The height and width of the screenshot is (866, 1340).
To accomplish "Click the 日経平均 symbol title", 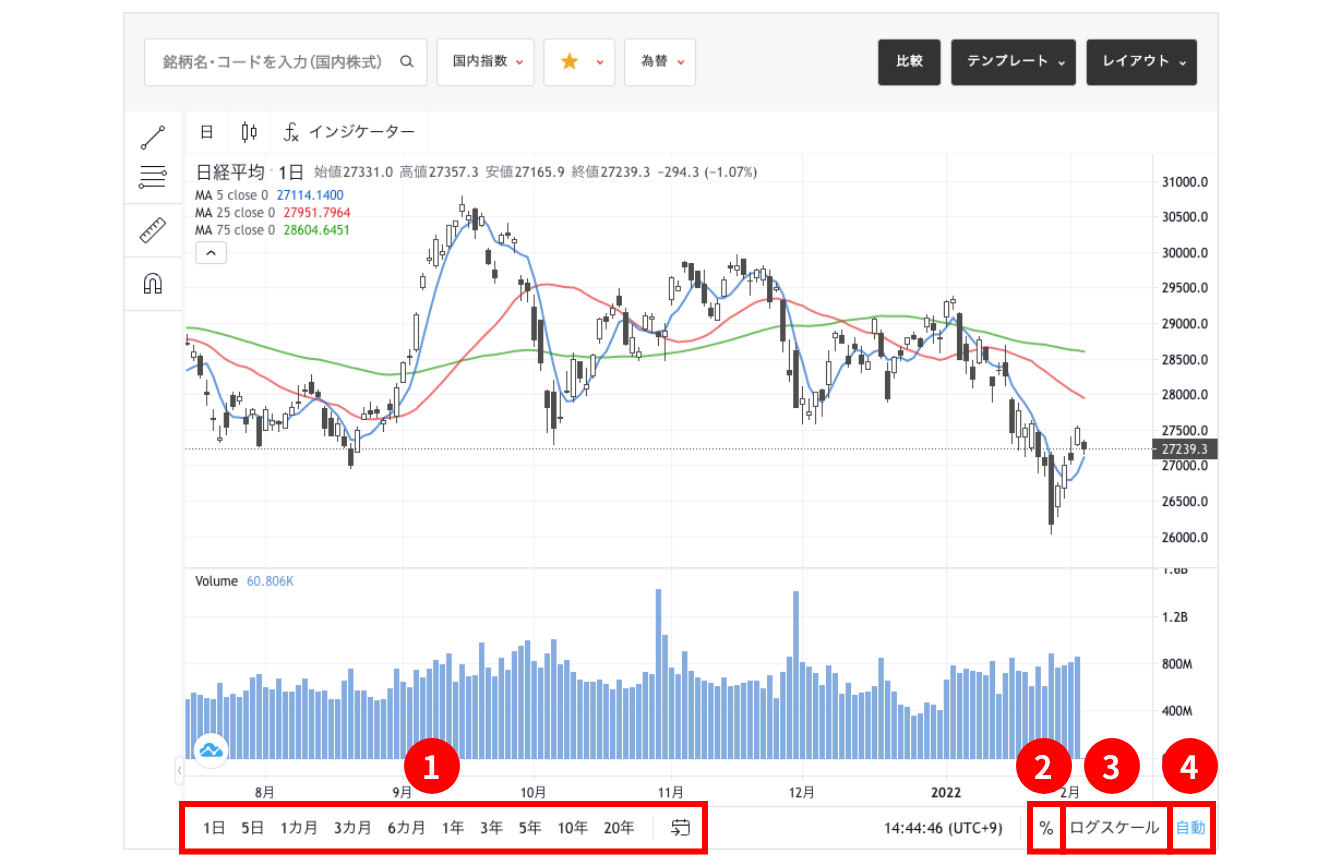I will tap(230, 172).
